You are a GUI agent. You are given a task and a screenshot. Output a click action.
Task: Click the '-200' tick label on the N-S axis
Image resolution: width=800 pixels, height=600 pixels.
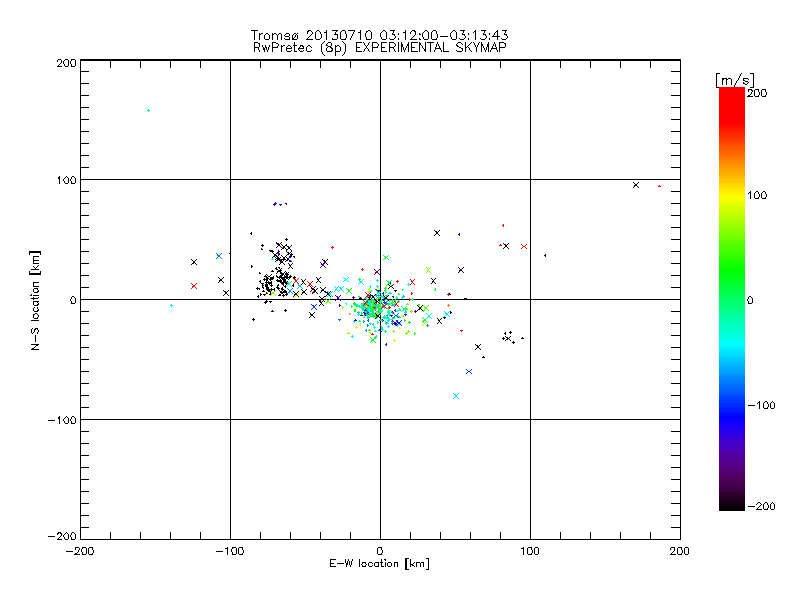coord(62,537)
